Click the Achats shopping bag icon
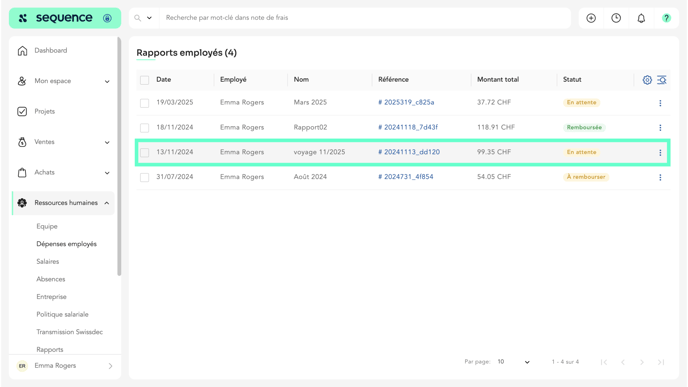The height and width of the screenshot is (387, 688). (22, 172)
